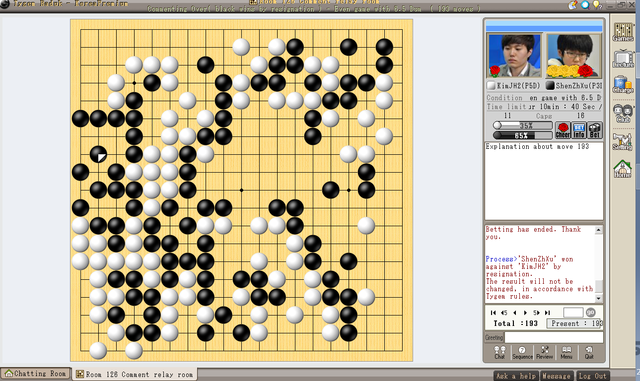The image size is (640, 381).
Task: Open the Charge sidebar icon
Action: point(622,85)
